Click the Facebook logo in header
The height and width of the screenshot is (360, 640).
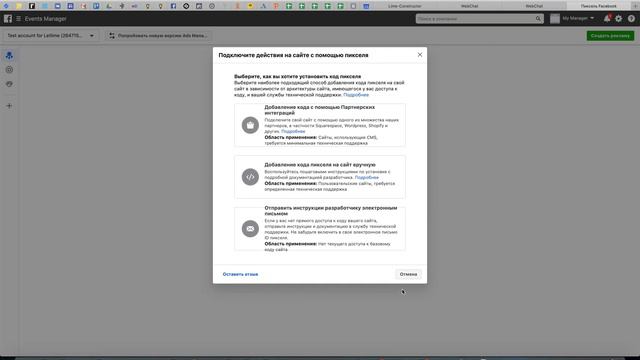coord(8,19)
